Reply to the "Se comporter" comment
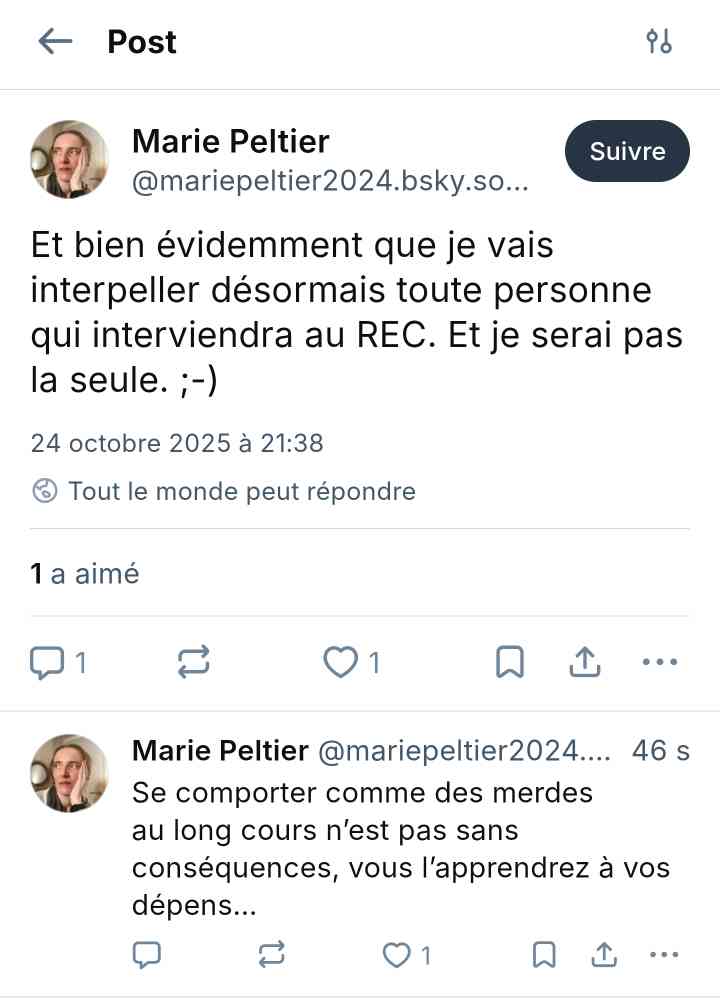Viewport: 720px width, 1003px height. coord(147,955)
